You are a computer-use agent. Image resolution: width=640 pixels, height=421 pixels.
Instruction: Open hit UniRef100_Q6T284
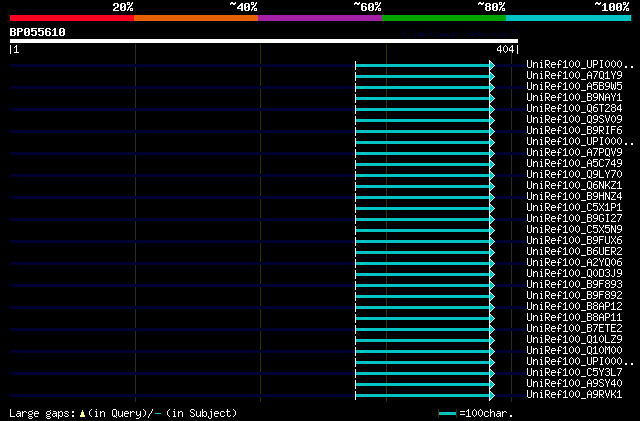coord(574,109)
